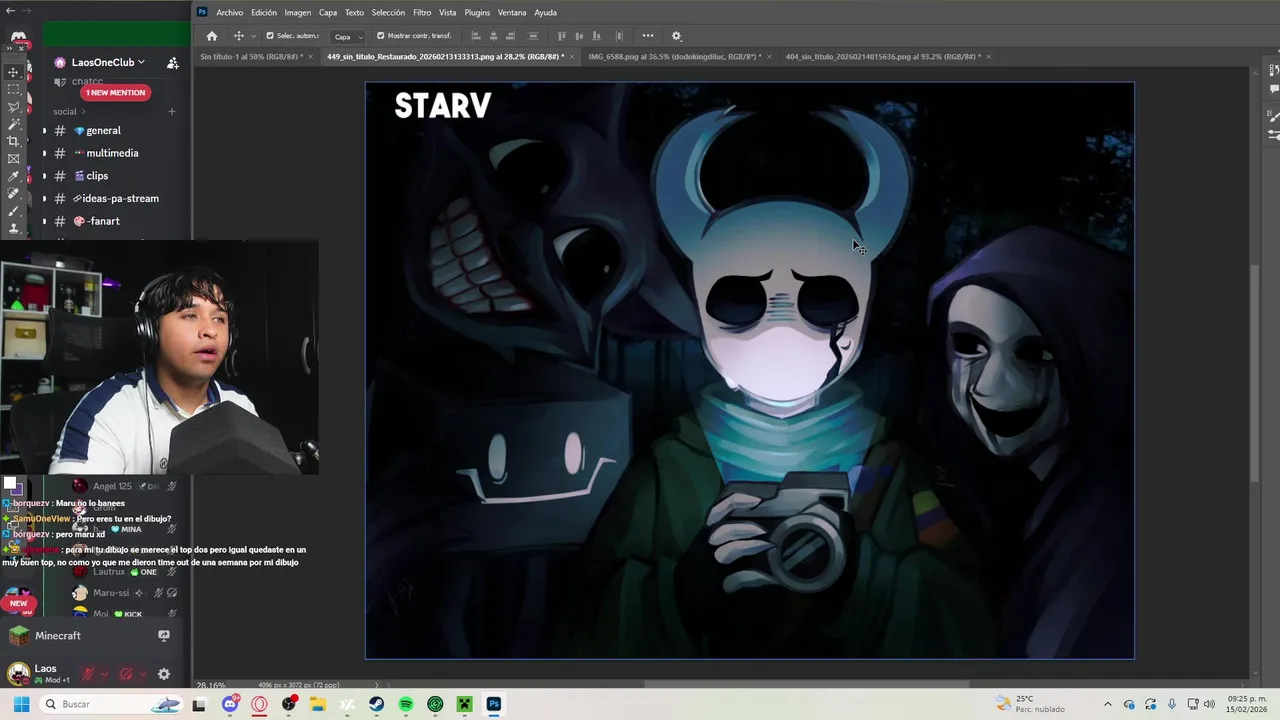The image size is (1280, 720).
Task: Open the Capa auto-select dropdown
Action: coord(348,37)
